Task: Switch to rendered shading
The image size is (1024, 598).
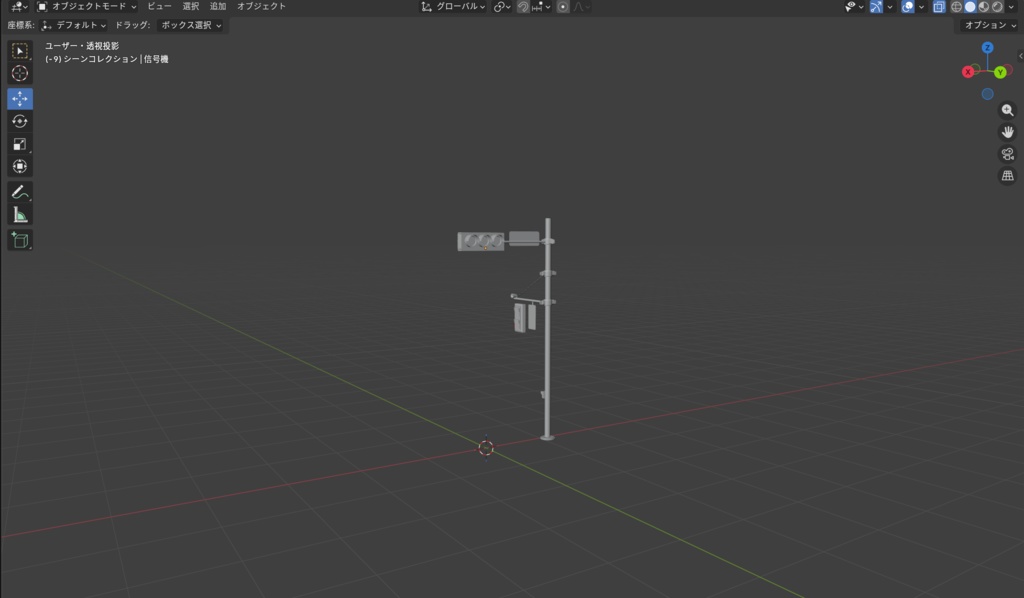Action: pos(997,7)
